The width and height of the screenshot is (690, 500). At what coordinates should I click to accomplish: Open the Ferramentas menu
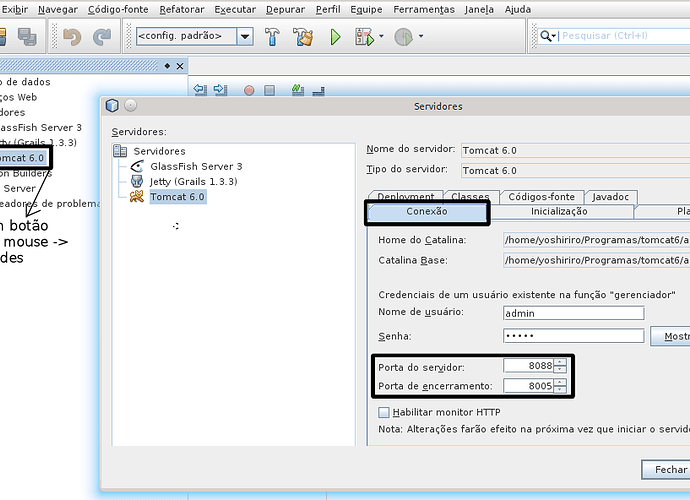click(424, 9)
